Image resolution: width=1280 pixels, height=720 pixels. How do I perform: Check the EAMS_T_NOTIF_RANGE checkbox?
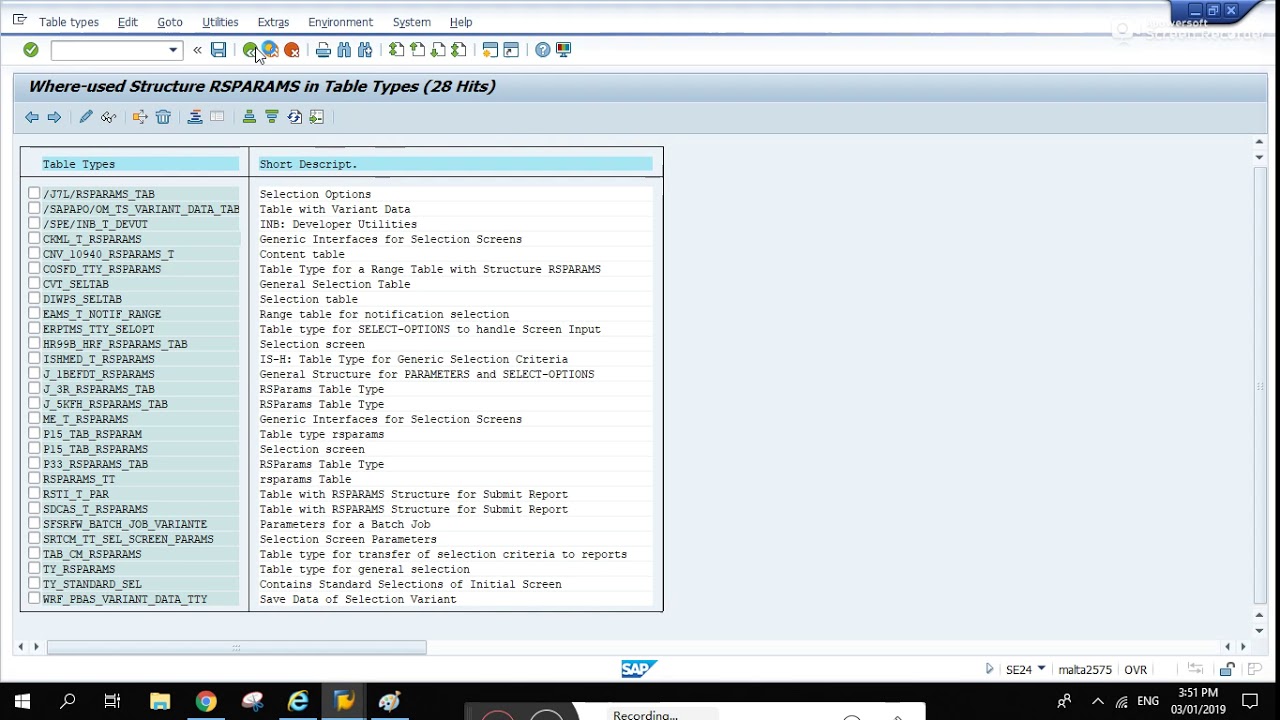[x=34, y=313]
